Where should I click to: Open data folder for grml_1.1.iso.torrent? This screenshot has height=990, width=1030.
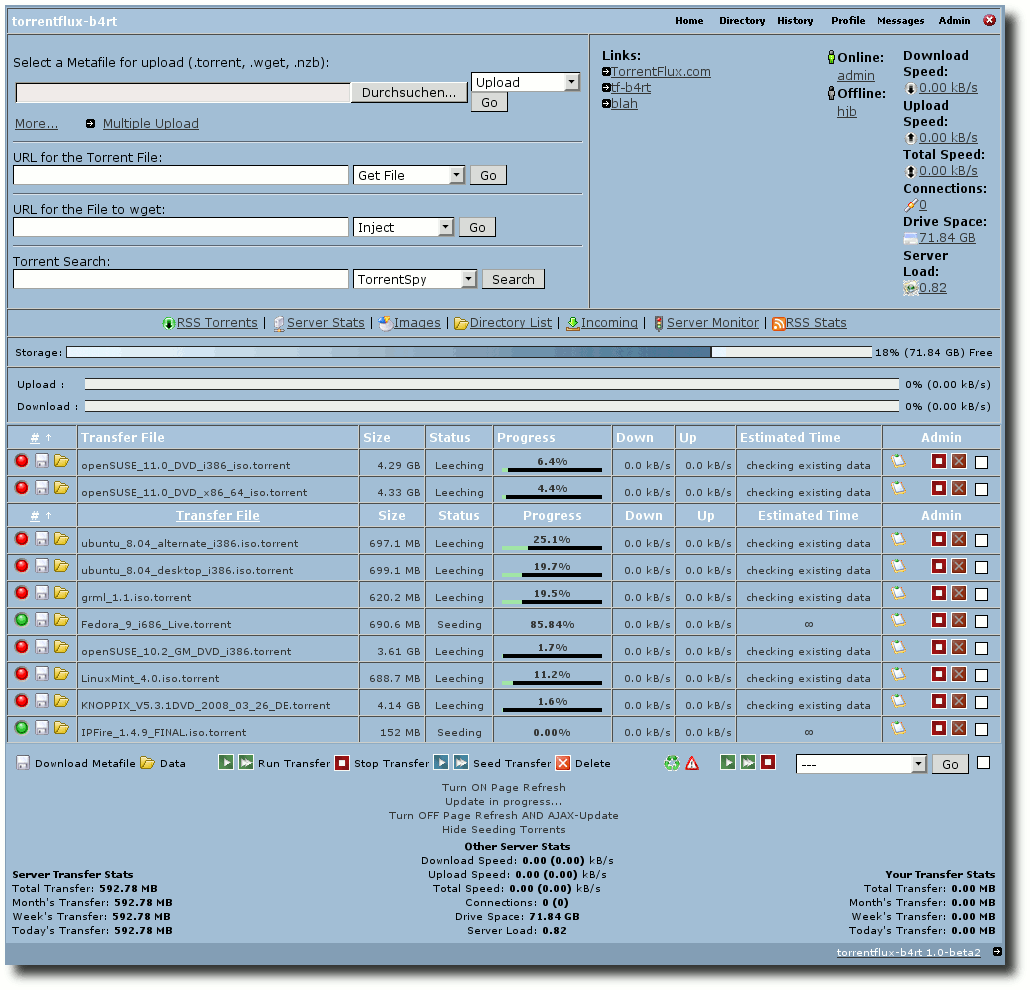[x=61, y=593]
